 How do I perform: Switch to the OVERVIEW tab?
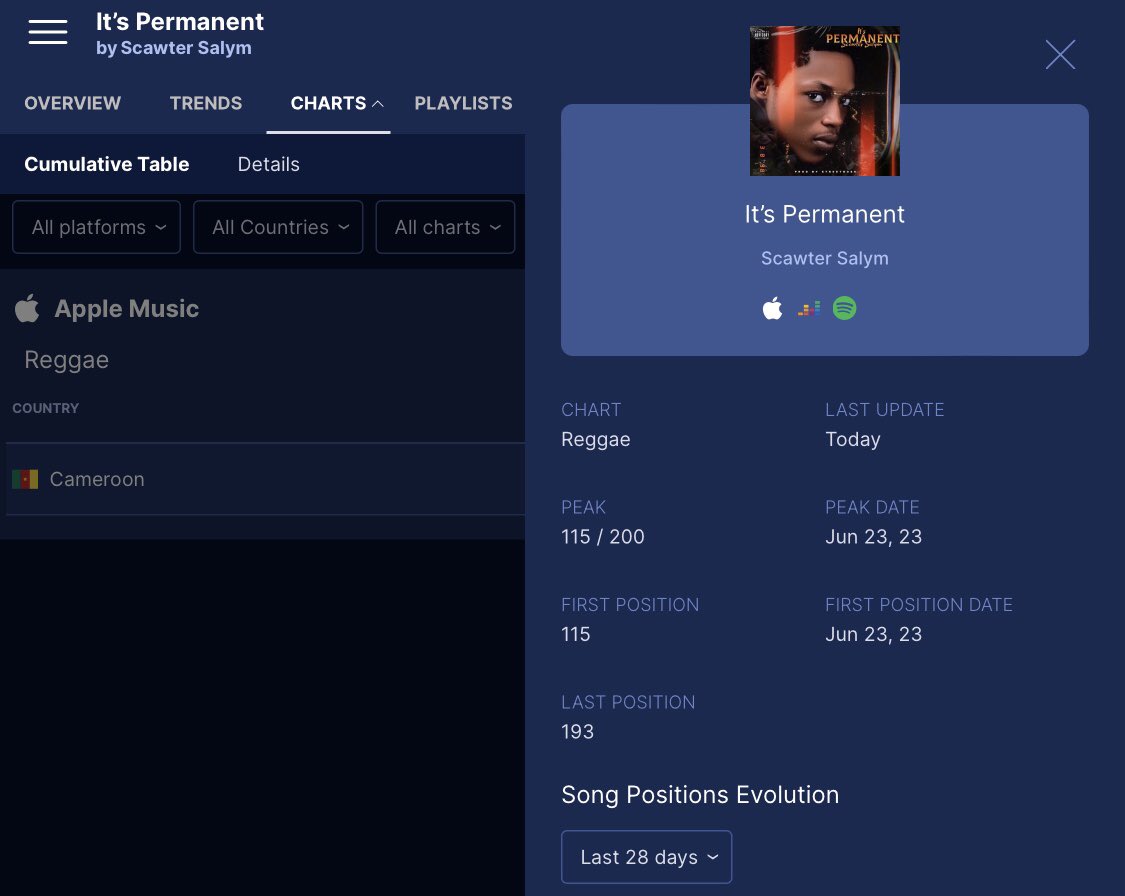pyautogui.click(x=72, y=103)
